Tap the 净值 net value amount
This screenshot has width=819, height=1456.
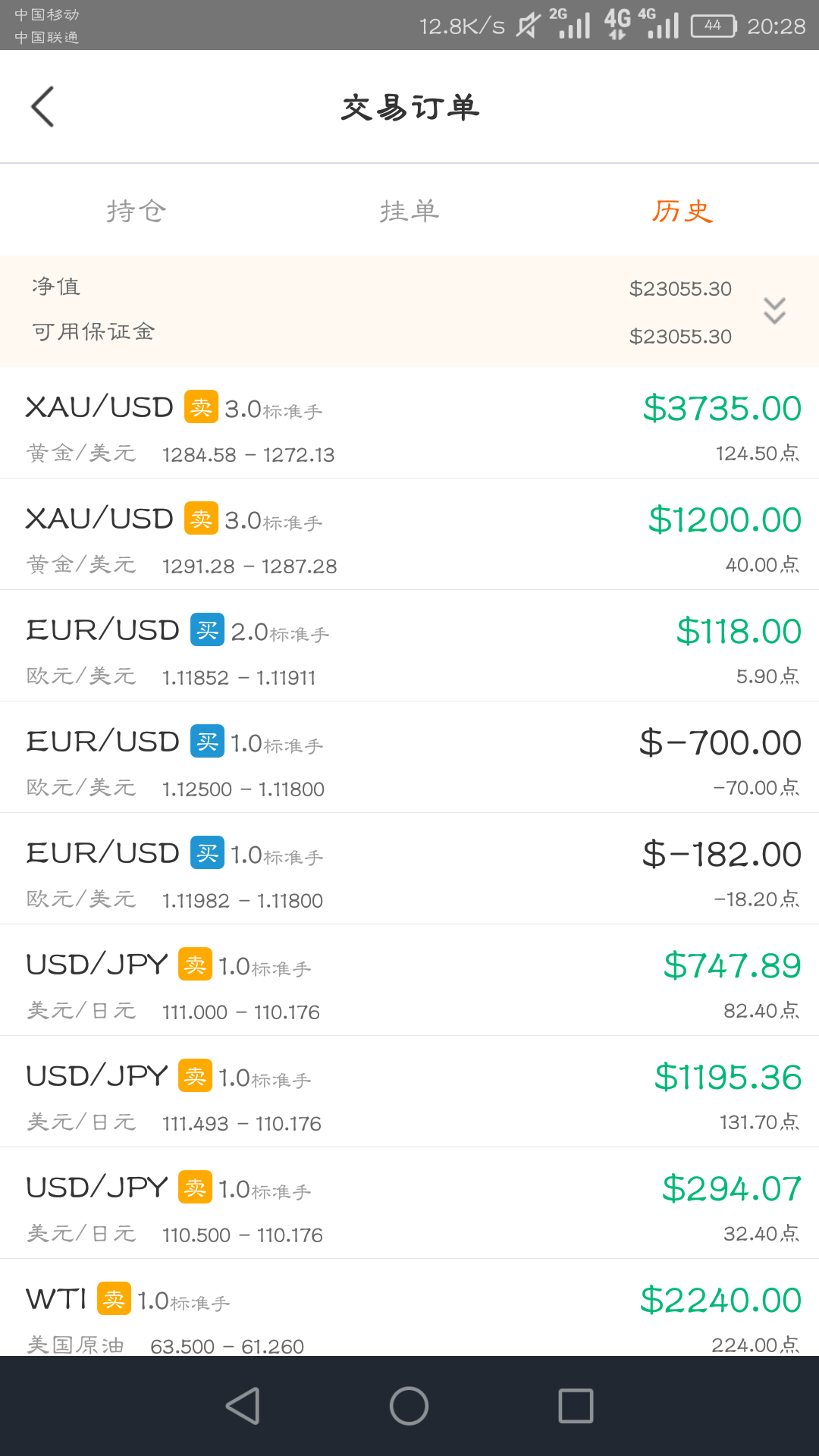click(x=680, y=289)
